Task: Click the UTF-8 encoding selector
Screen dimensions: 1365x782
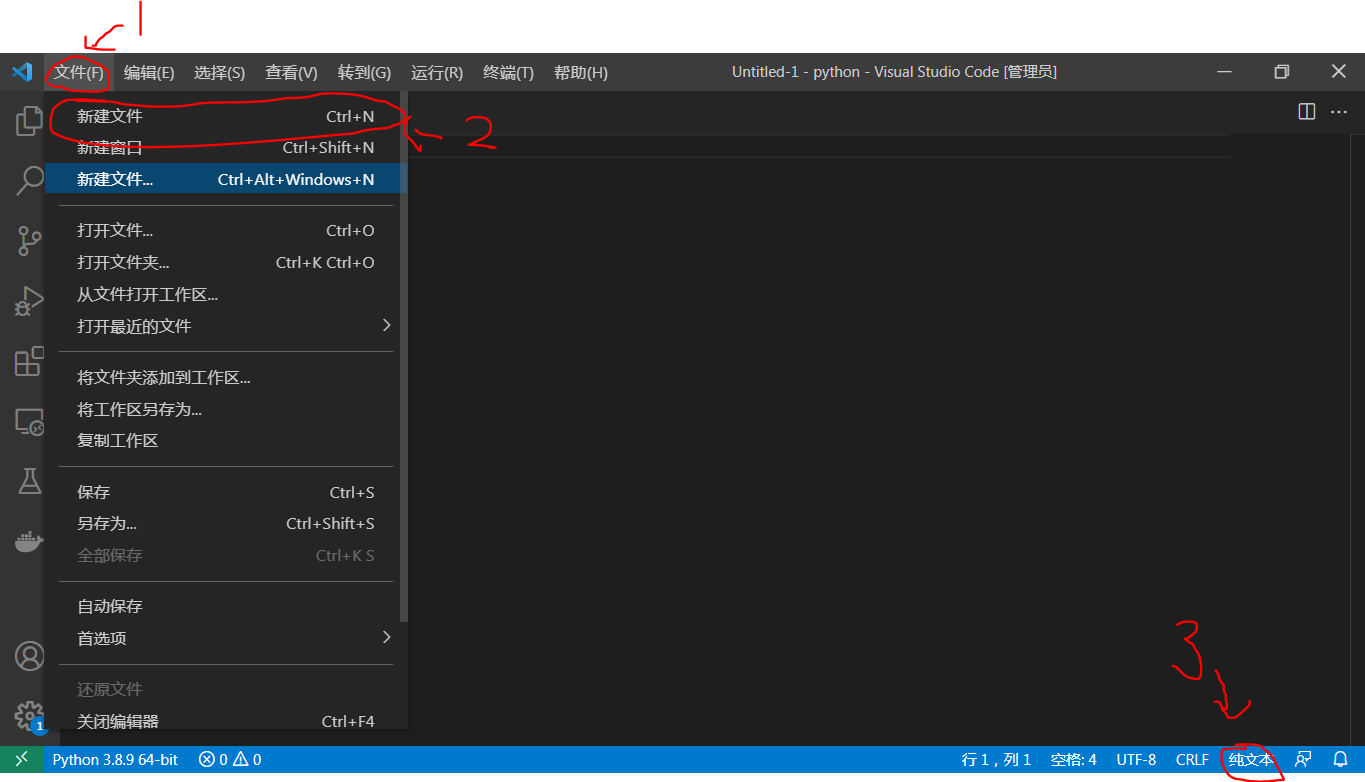Action: 1136,760
